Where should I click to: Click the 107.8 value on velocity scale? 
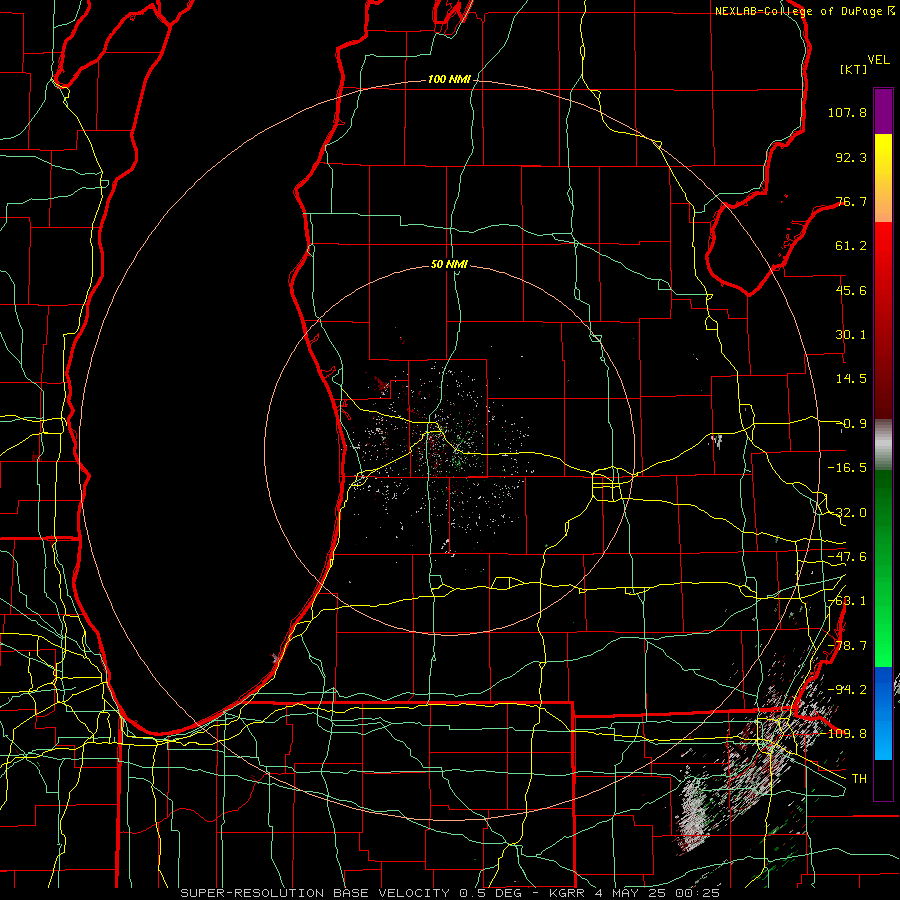click(847, 112)
